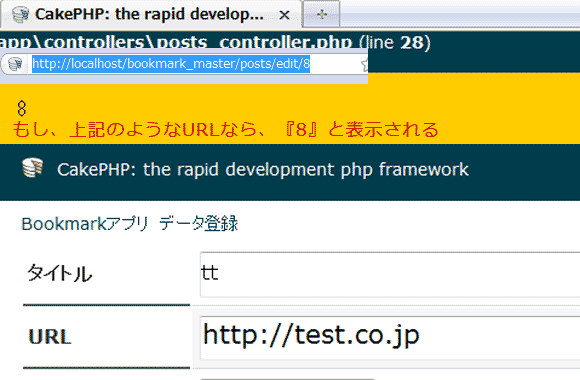580x380 pixels.
Task: Click the debug output value 8
Action: (21, 108)
